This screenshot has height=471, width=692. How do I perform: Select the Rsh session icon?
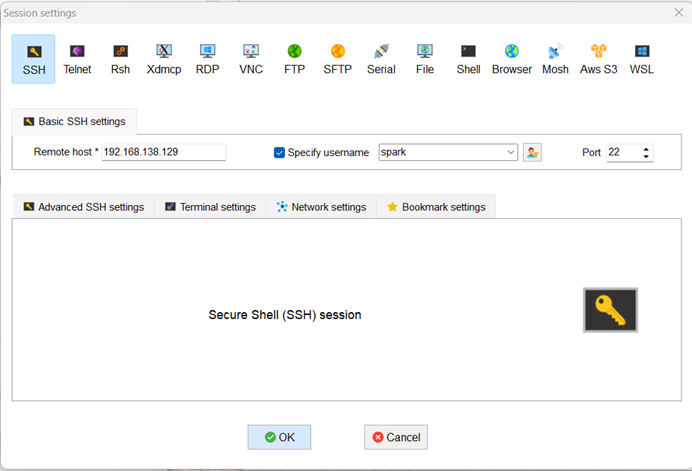tap(120, 59)
